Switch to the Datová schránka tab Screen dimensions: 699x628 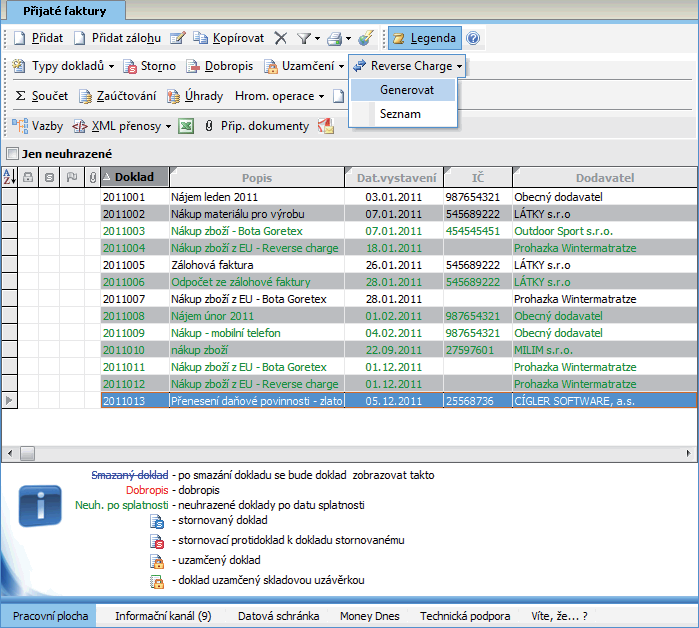(x=278, y=616)
